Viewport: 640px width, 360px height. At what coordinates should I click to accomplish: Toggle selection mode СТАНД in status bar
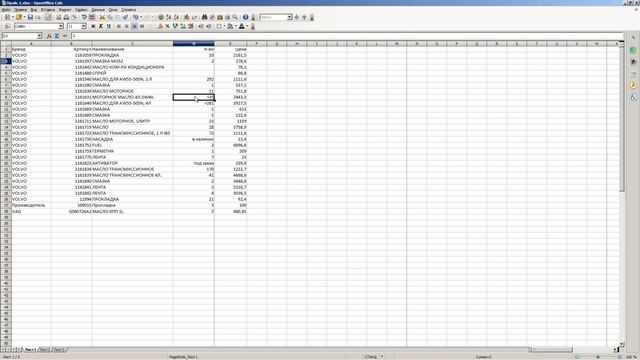pyautogui.click(x=371, y=357)
